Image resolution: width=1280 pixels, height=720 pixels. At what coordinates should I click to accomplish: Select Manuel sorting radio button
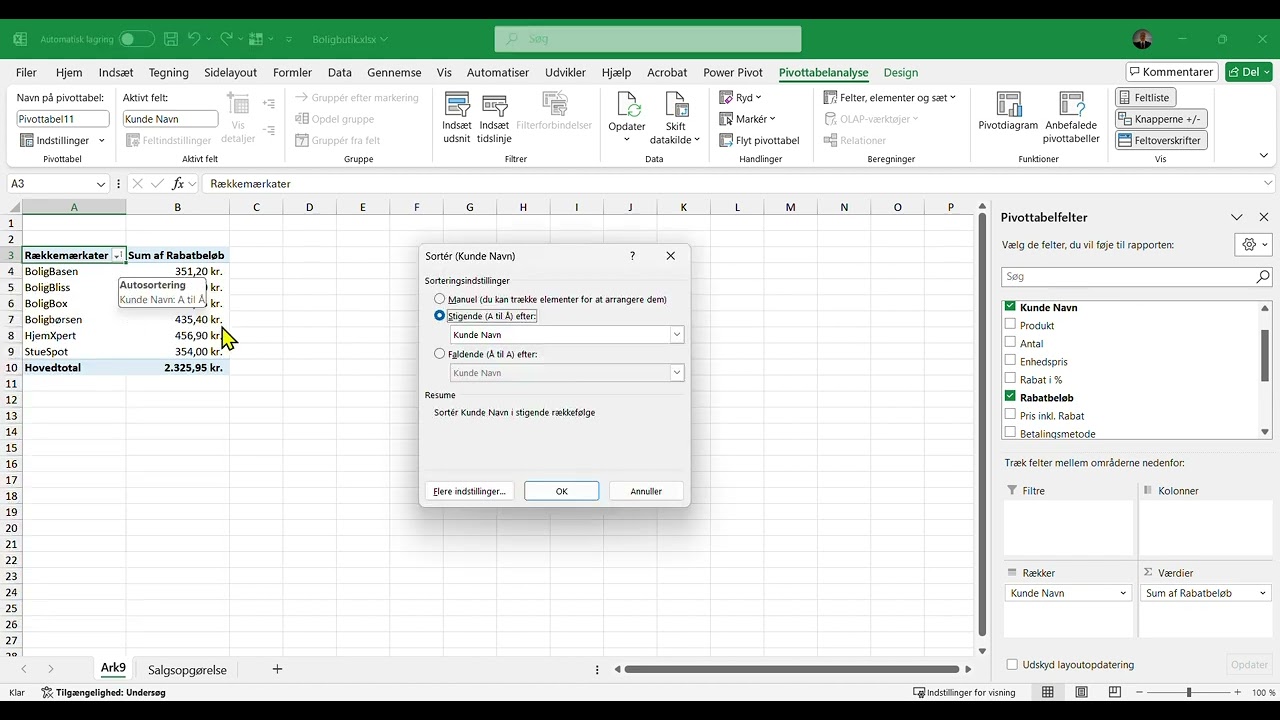(x=440, y=299)
